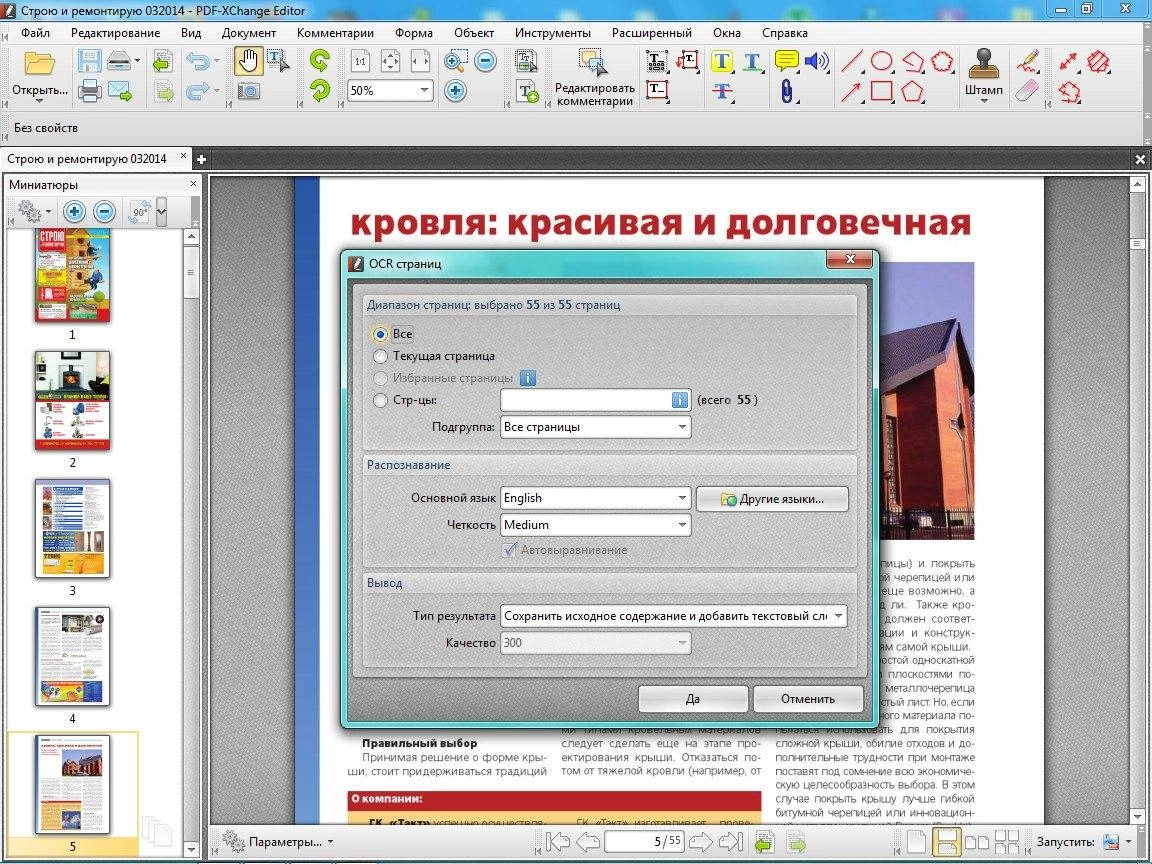Click the Marquee zoom magnifier icon
This screenshot has height=864, width=1152.
pos(456,61)
